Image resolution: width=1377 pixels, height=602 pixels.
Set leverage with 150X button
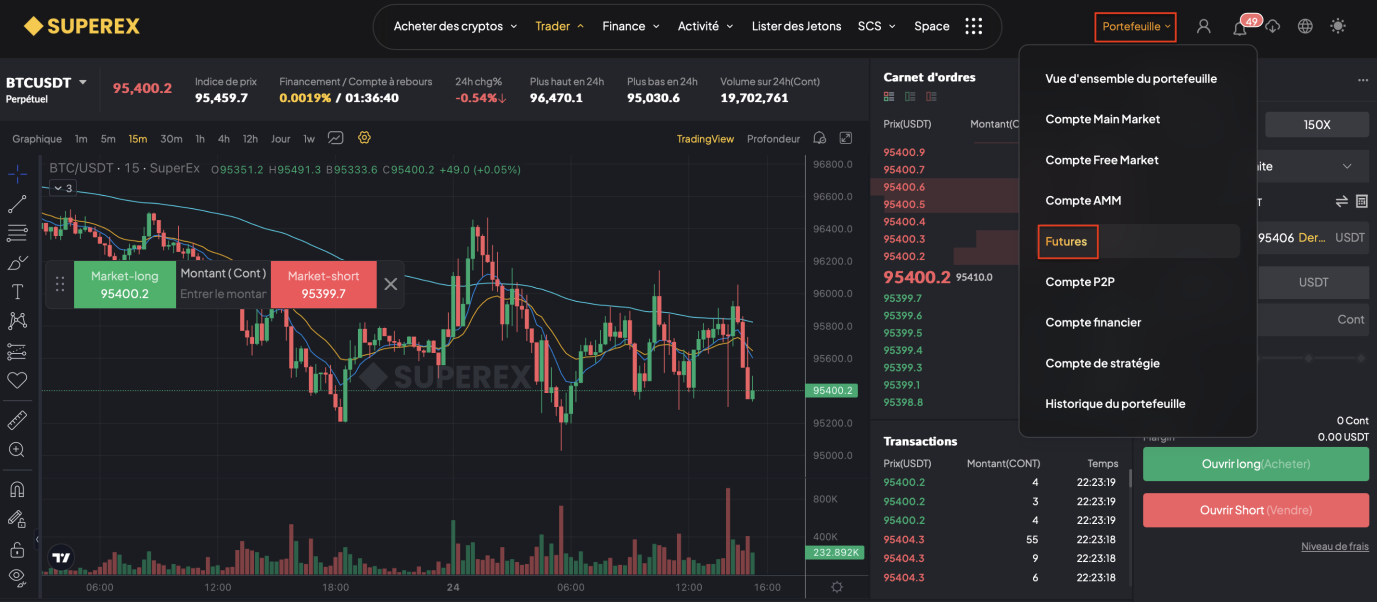point(1317,125)
